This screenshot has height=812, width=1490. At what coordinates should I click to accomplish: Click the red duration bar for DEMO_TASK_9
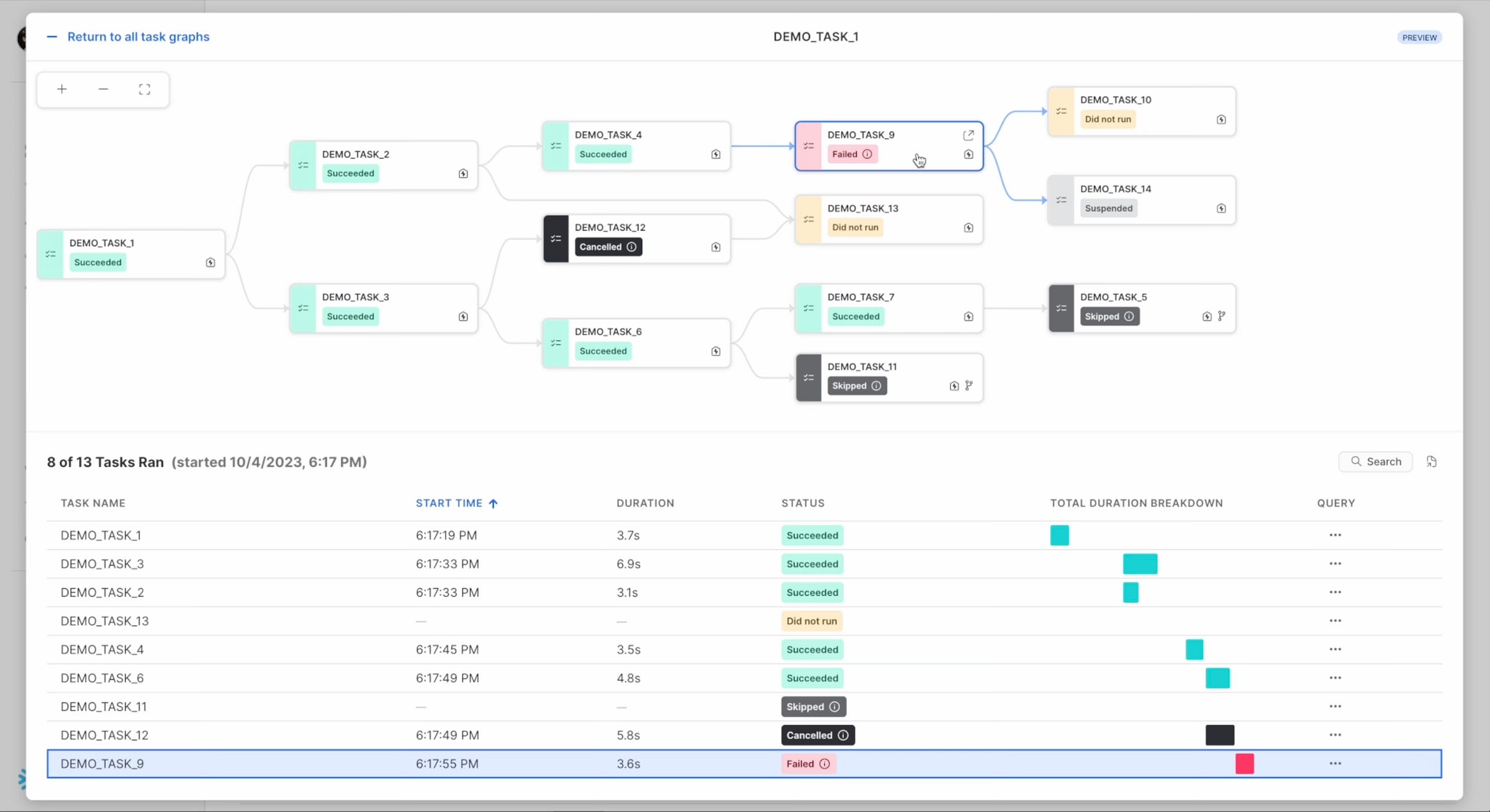(1245, 764)
